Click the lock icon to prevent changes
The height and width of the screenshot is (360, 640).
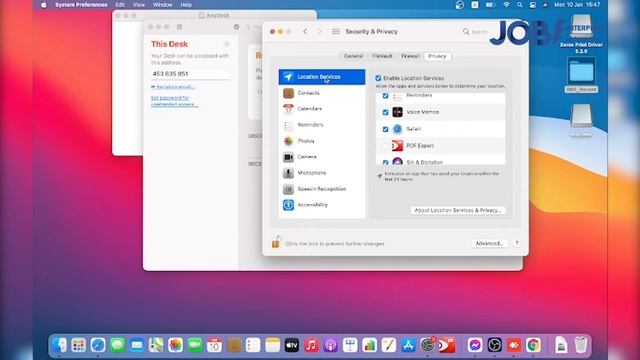click(276, 242)
